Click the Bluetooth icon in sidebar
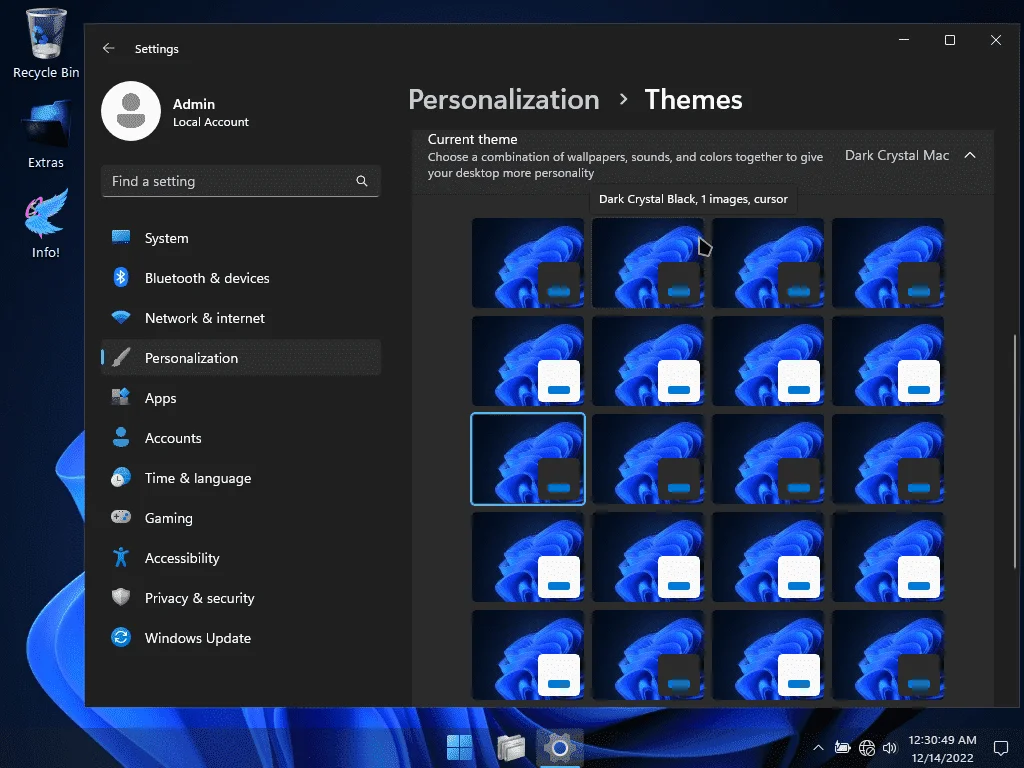Screen dimensions: 1024x768 (121, 277)
